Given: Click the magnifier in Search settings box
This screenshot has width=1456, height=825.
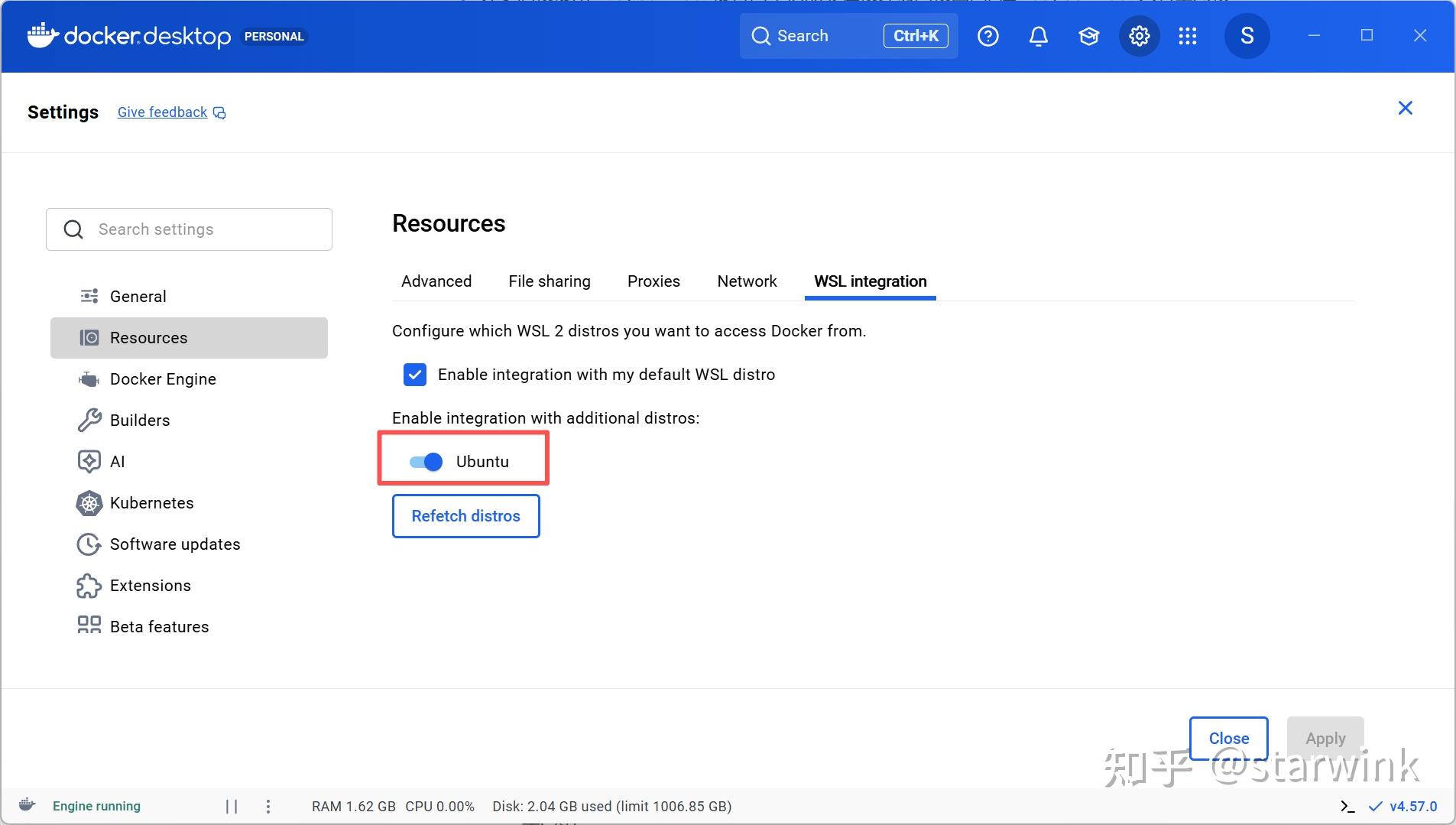Looking at the screenshot, I should pyautogui.click(x=73, y=229).
